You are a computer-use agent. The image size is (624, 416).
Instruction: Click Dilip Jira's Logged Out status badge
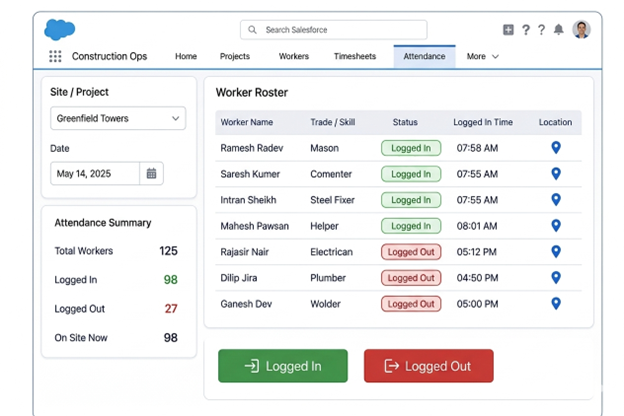(x=411, y=278)
